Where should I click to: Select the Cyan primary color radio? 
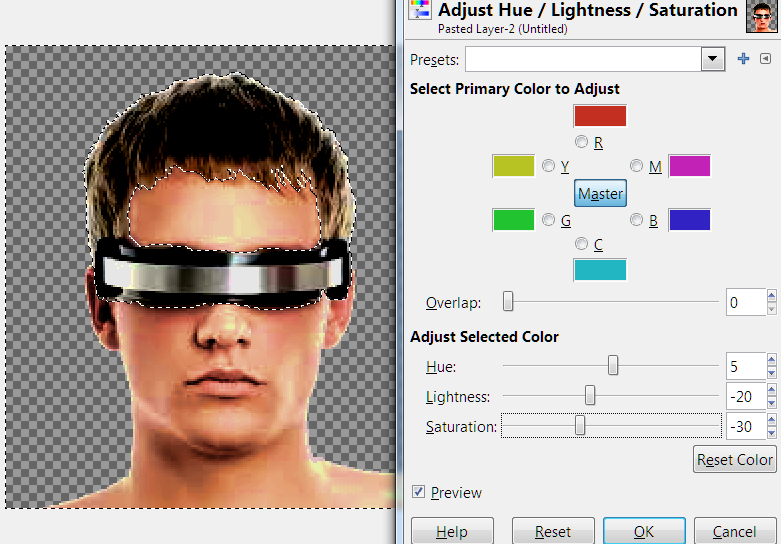pyautogui.click(x=582, y=243)
